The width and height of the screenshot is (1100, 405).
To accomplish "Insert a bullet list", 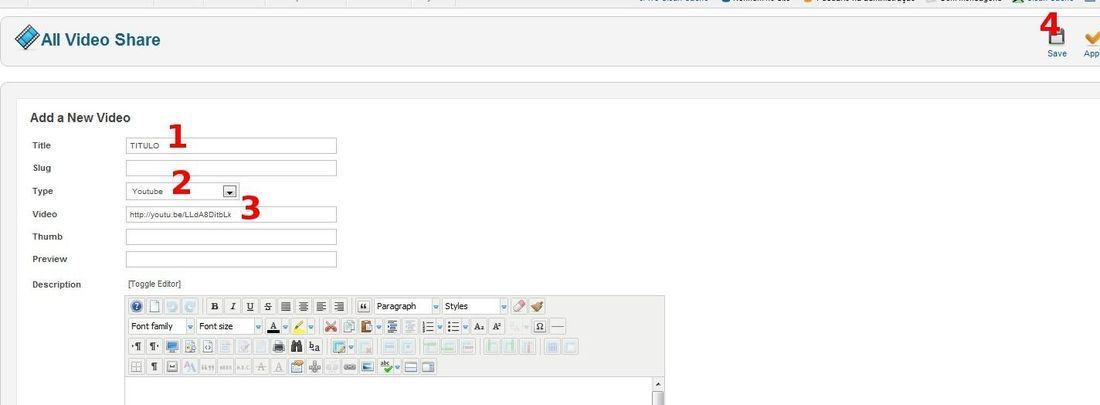I will coord(453,326).
